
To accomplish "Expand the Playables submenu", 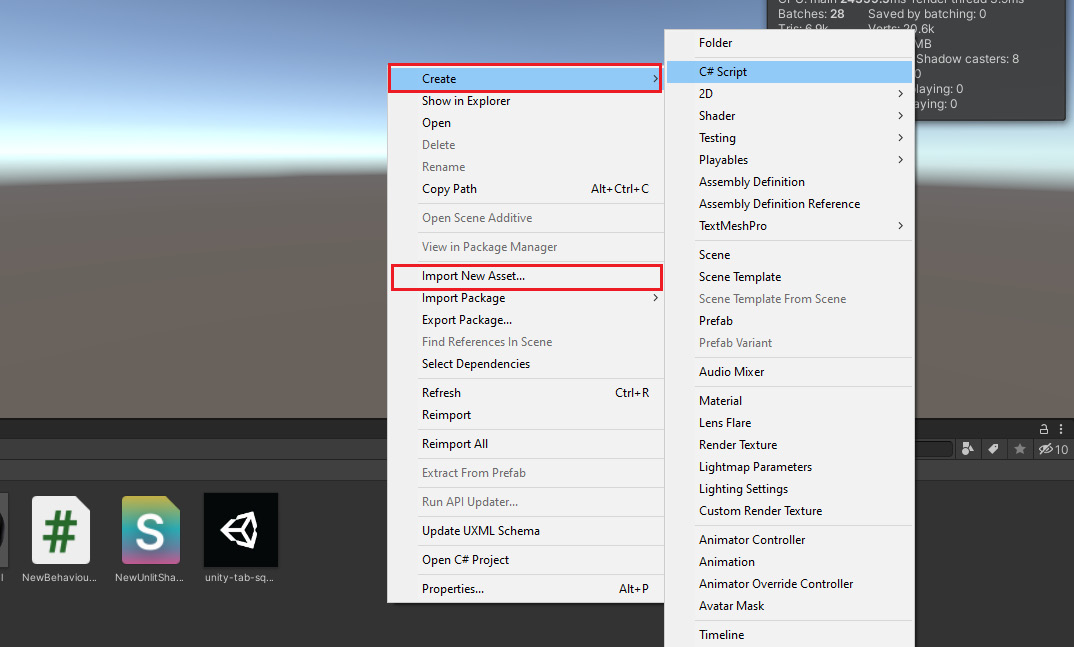I will 789,160.
